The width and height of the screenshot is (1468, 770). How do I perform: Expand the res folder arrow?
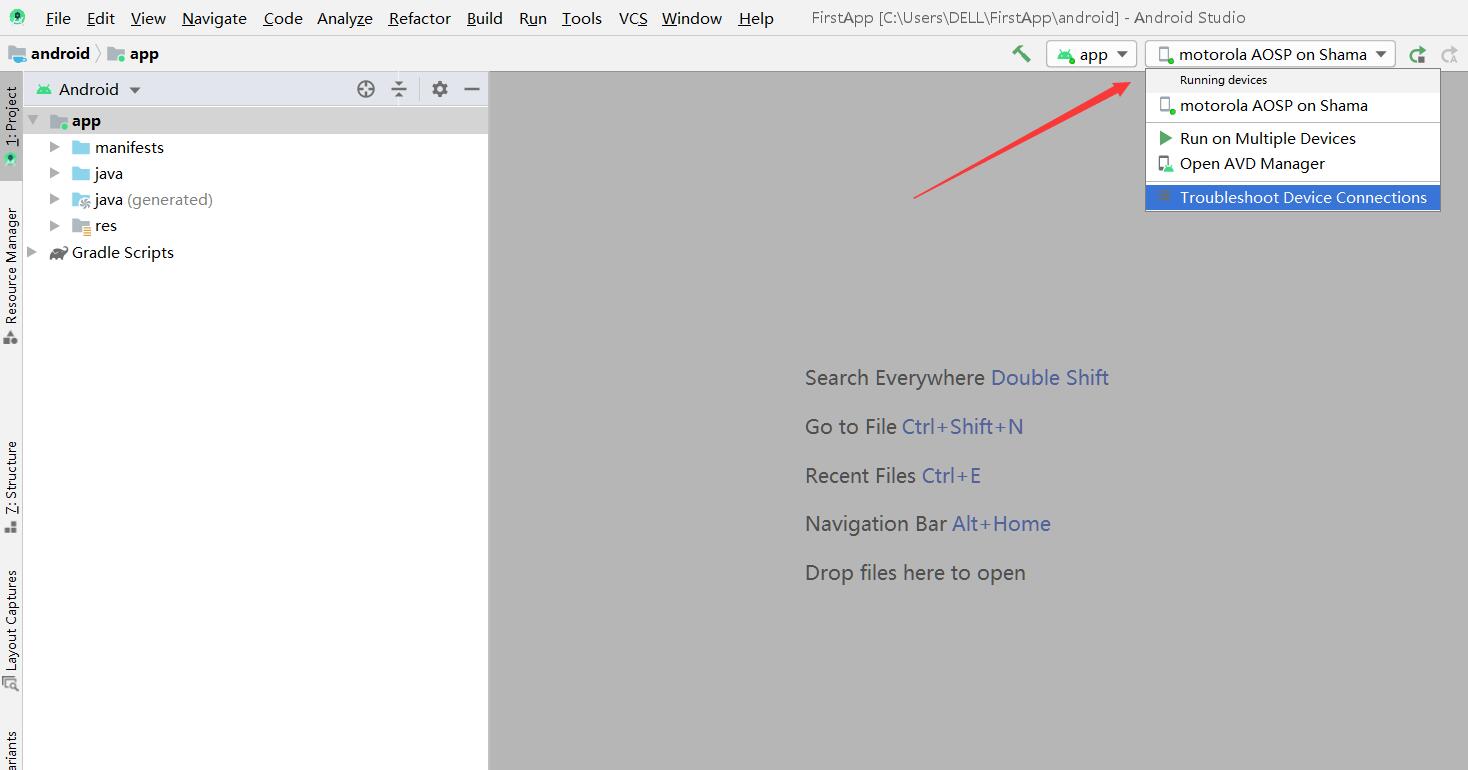55,225
